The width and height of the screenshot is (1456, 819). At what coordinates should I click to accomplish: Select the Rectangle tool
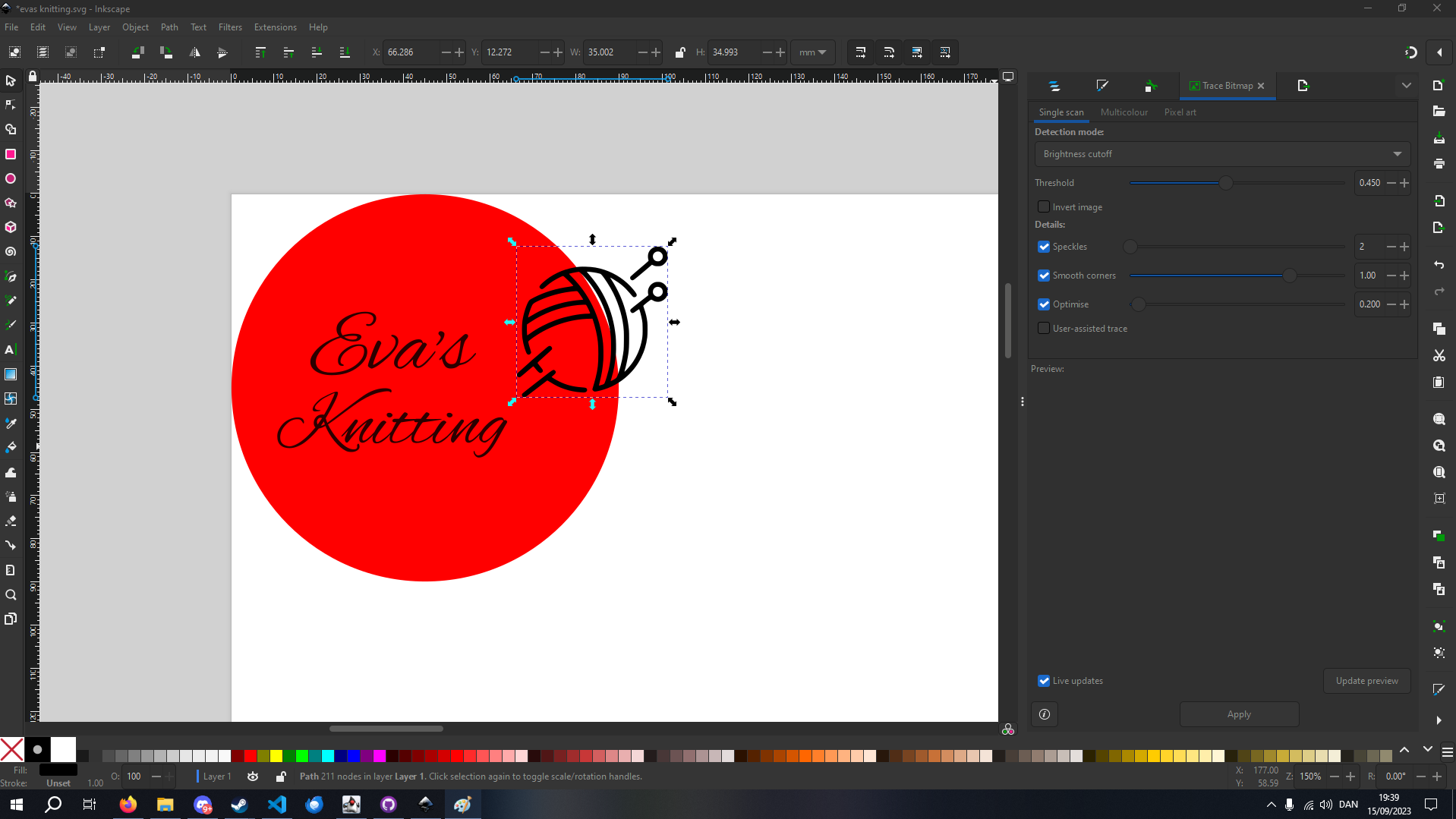tap(11, 154)
